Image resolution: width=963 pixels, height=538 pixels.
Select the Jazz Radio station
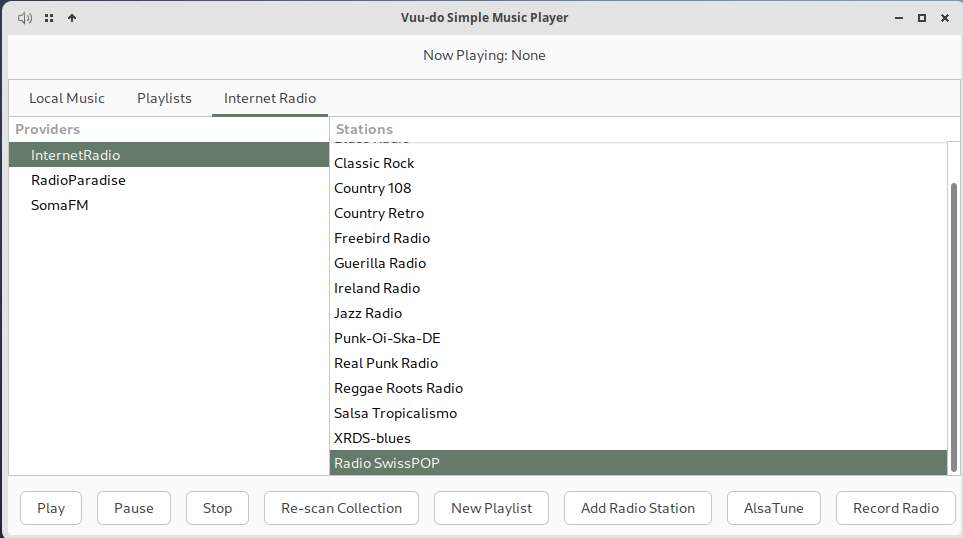coord(368,313)
